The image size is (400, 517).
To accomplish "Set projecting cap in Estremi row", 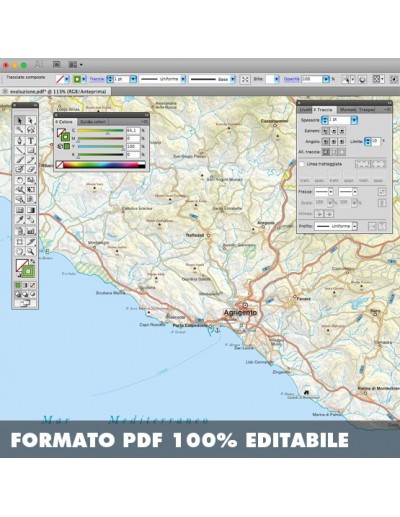I will (x=342, y=131).
